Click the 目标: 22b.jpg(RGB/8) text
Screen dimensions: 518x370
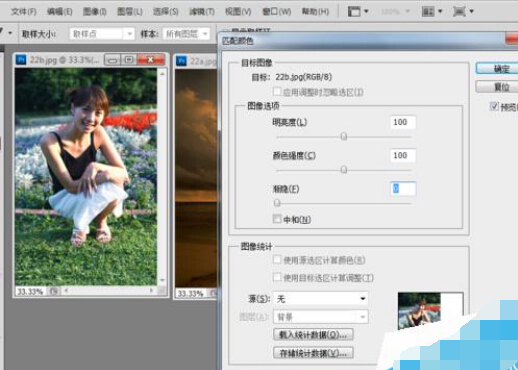(x=292, y=77)
